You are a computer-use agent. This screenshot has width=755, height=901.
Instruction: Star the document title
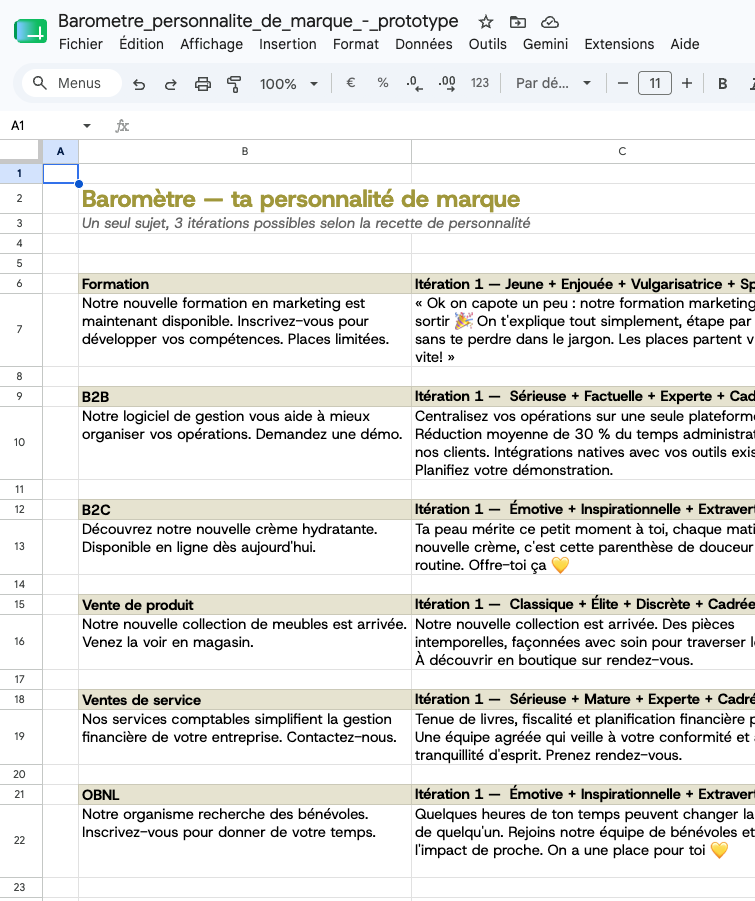point(486,22)
